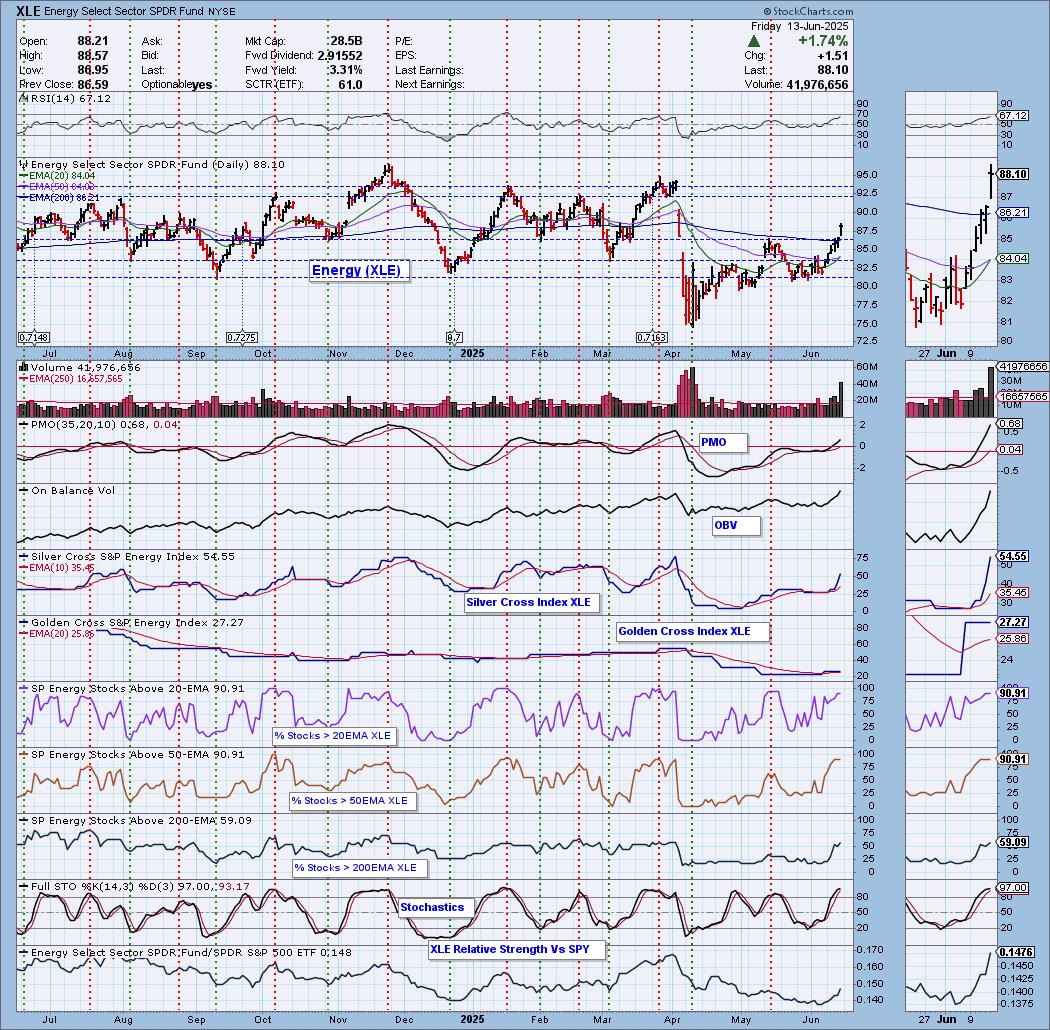The image size is (1050, 1030).
Task: Click the 2025 label on price axis
Action: pos(472,354)
